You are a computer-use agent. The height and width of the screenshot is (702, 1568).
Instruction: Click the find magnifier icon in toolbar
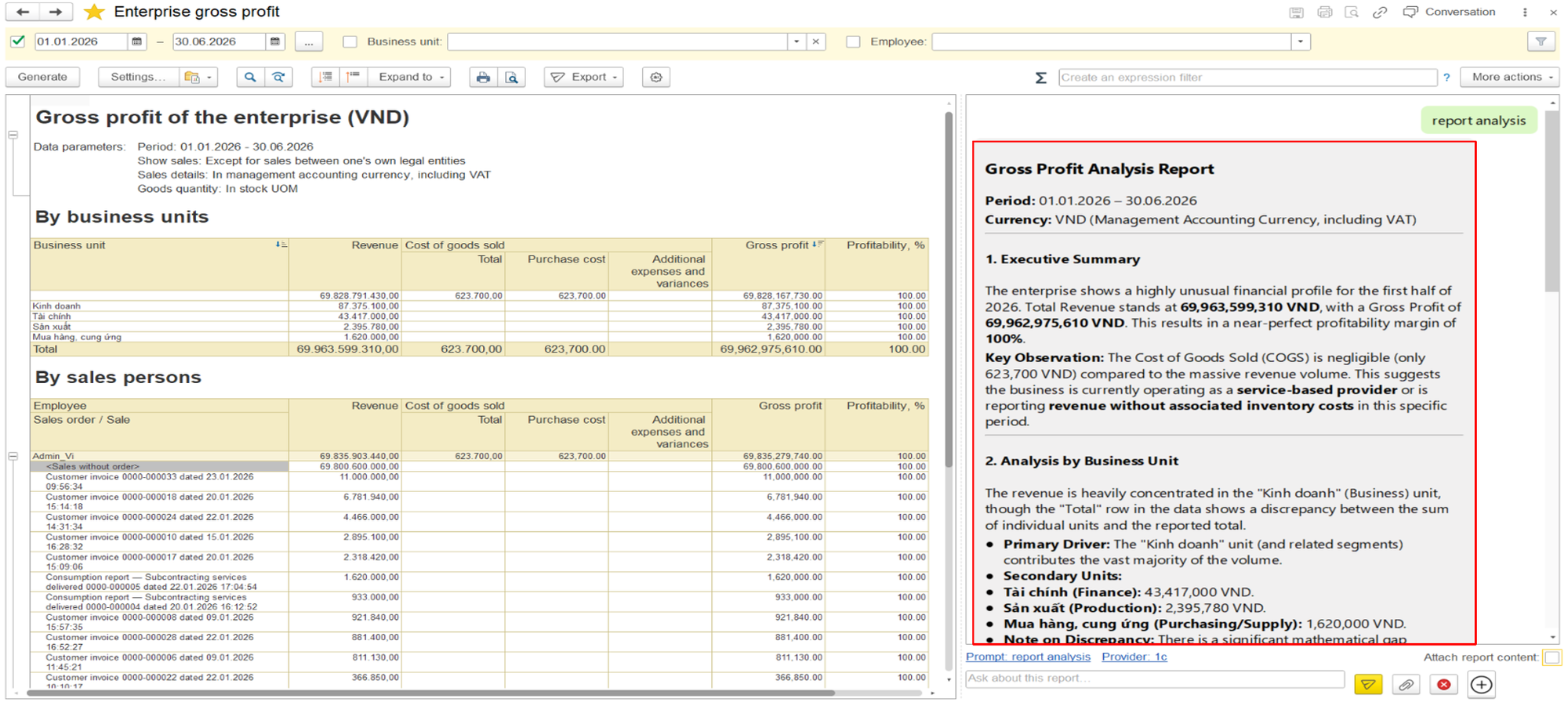click(250, 77)
